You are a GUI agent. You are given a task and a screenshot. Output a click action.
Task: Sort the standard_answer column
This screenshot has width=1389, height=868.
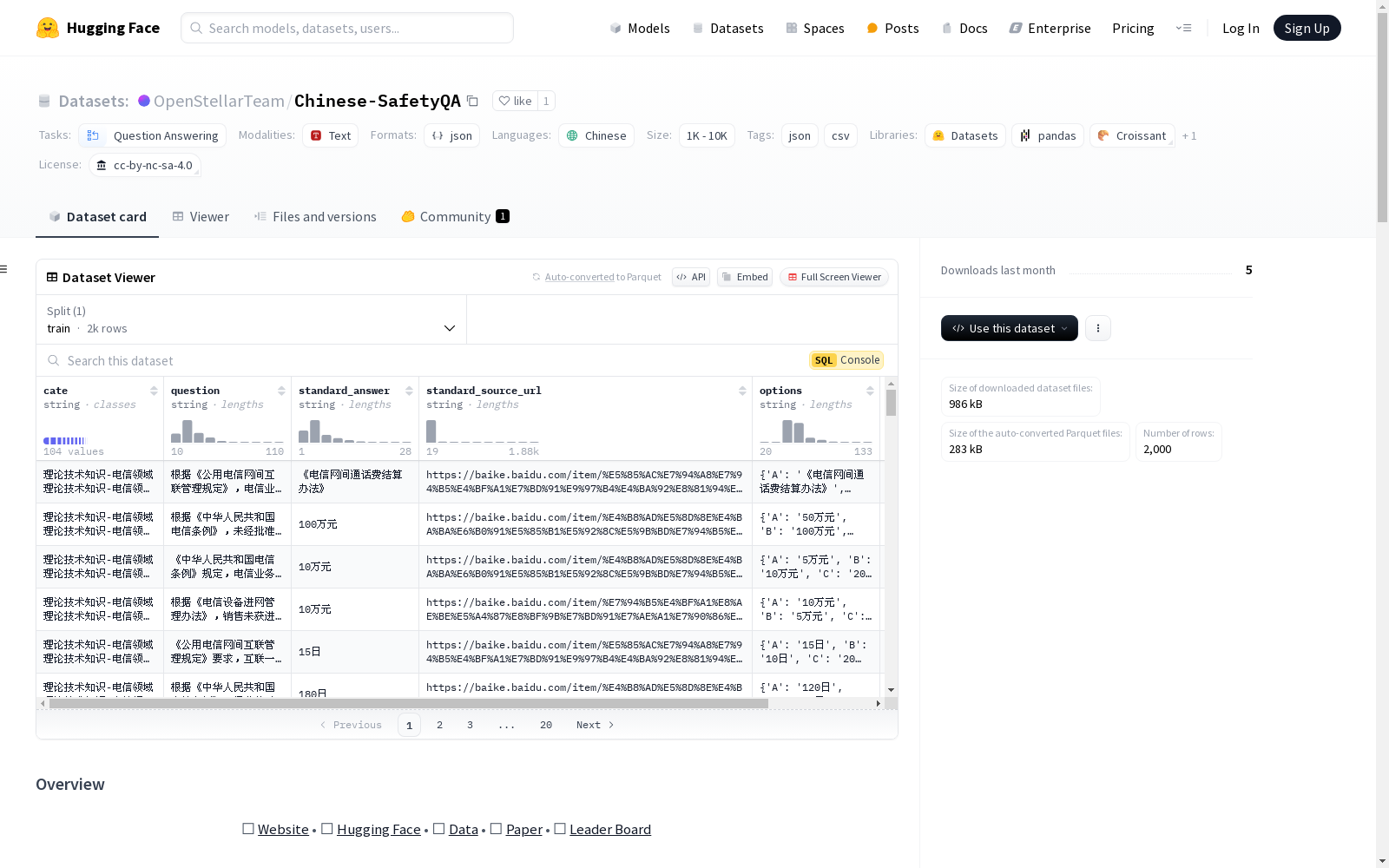tap(409, 391)
